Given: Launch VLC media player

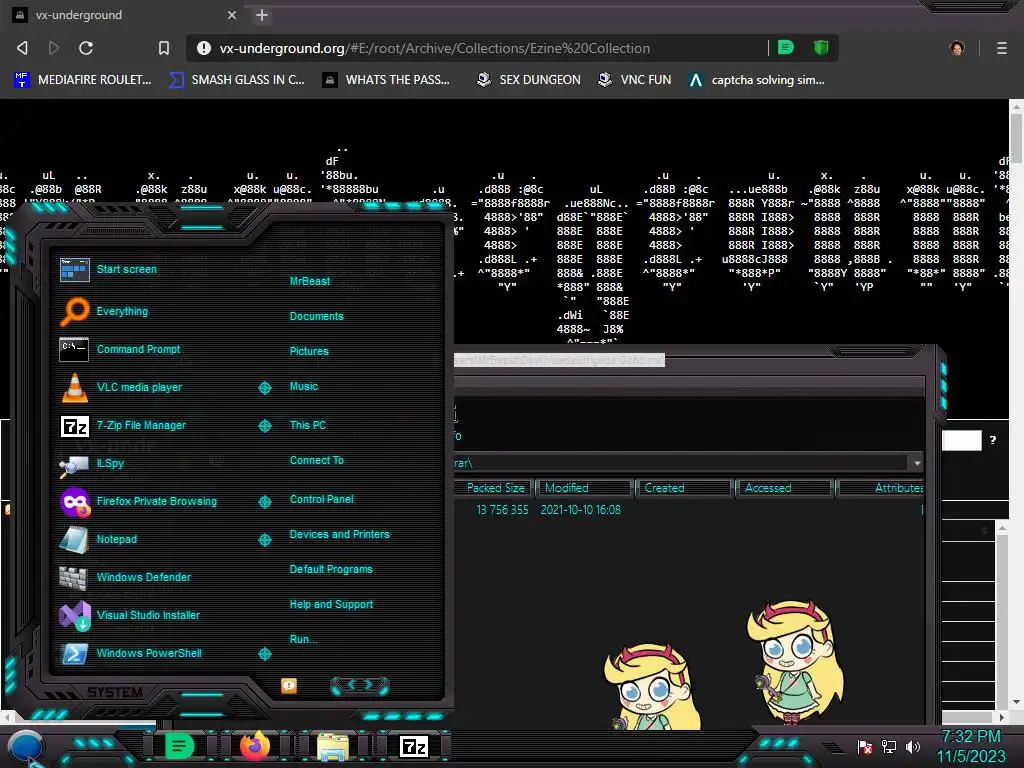Looking at the screenshot, I should (x=122, y=387).
